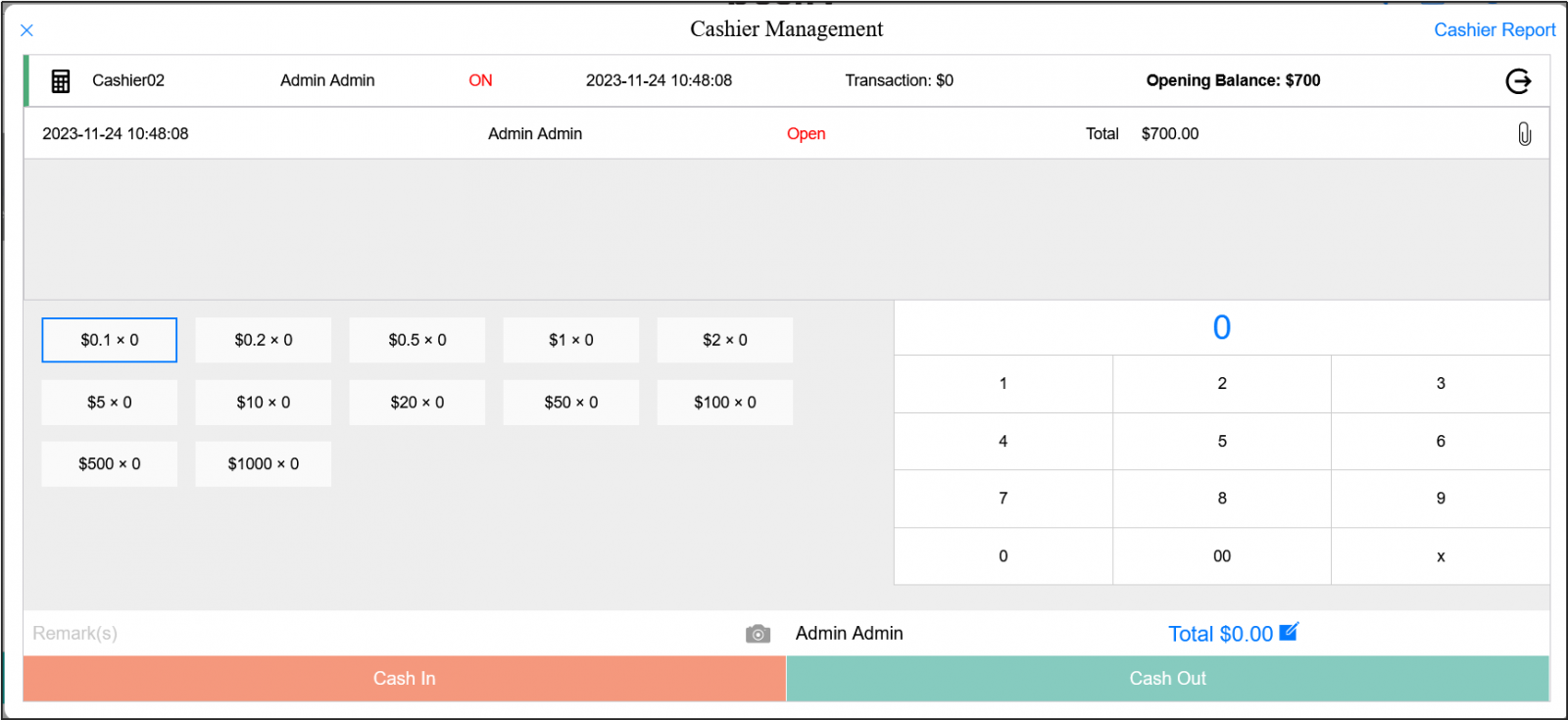Viewport: 1568px width, 720px height.
Task: Click Admin Admin in the bottom bar
Action: 850,634
